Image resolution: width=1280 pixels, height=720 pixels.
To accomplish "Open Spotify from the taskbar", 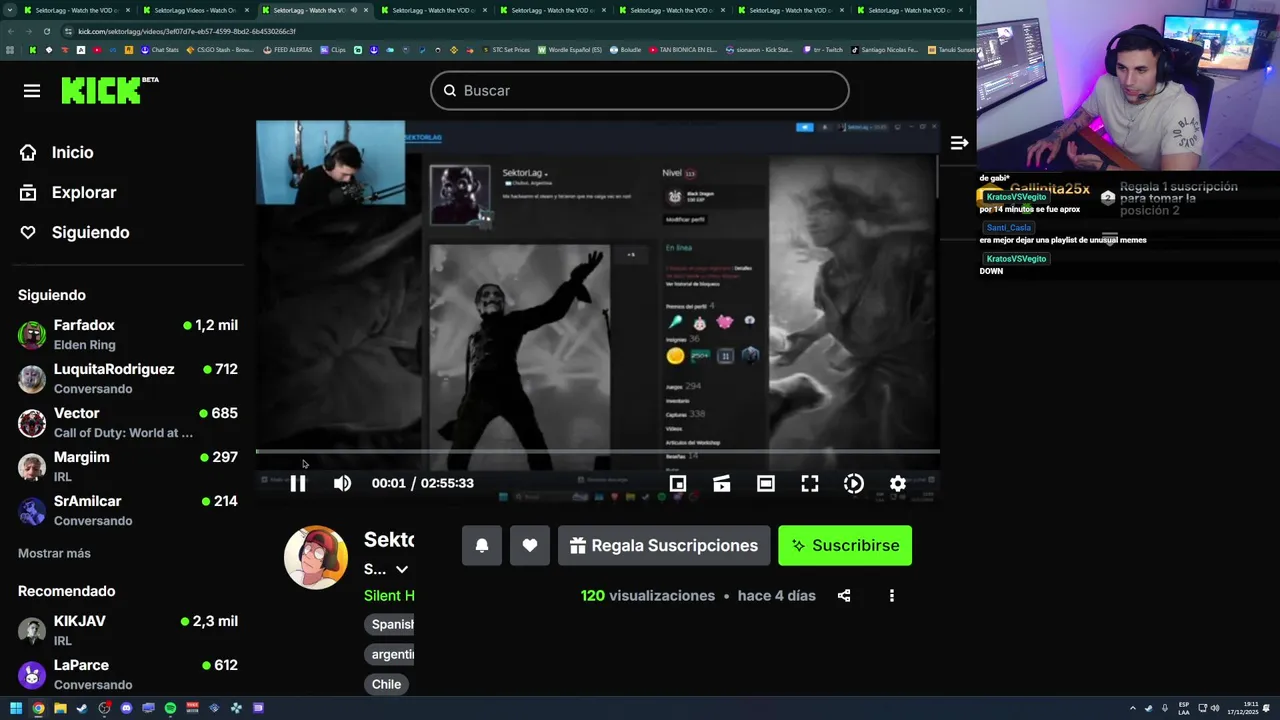I will (170, 708).
